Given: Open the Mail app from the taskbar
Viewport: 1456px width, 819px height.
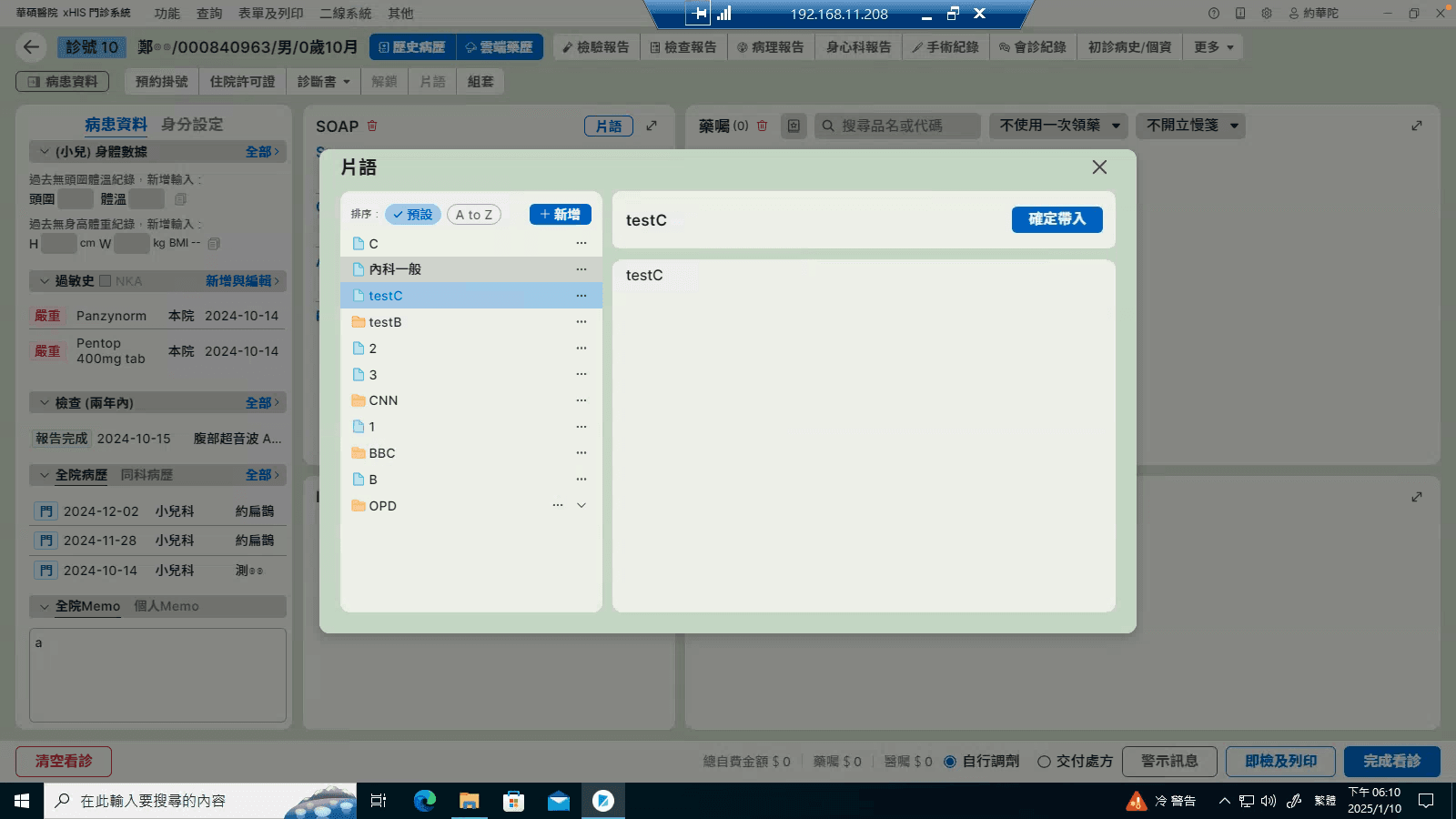Looking at the screenshot, I should click(x=558, y=801).
